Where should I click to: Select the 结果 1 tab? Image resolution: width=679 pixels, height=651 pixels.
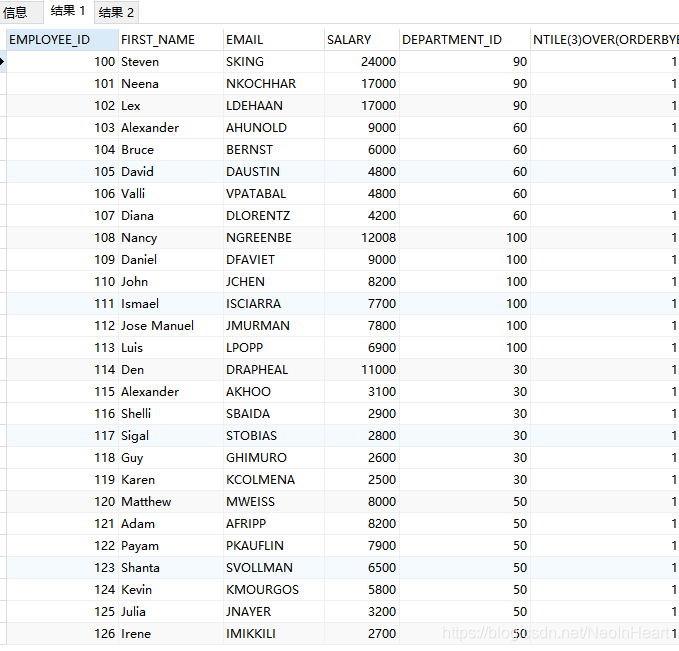coord(68,11)
